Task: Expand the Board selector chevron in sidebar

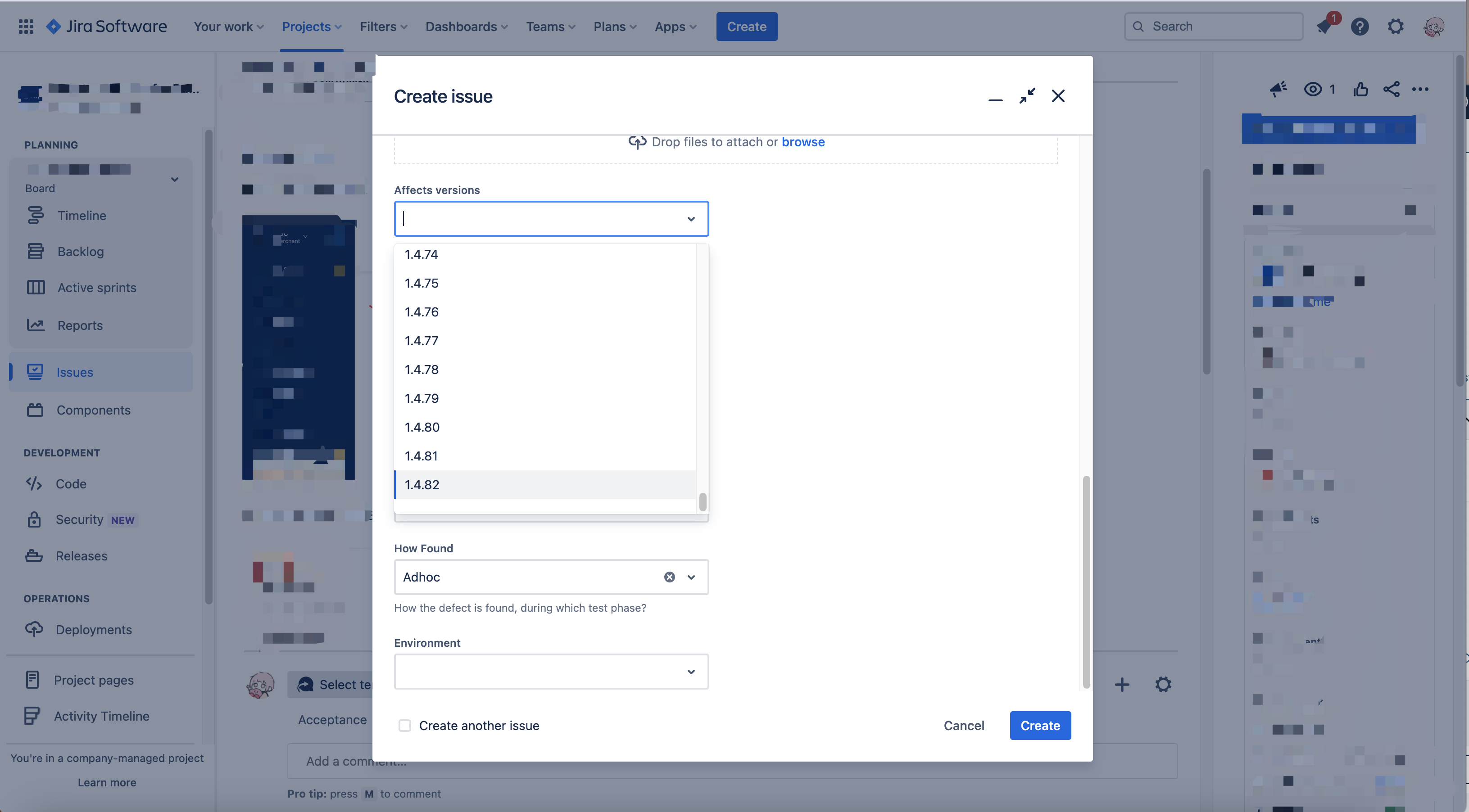Action: point(174,179)
